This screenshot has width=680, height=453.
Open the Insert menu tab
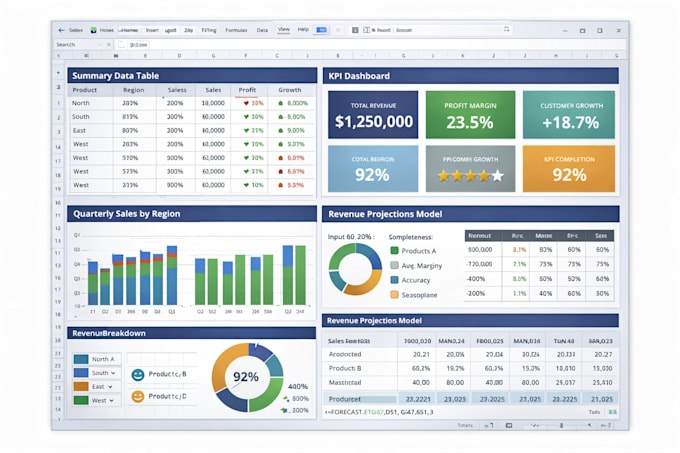[x=152, y=30]
